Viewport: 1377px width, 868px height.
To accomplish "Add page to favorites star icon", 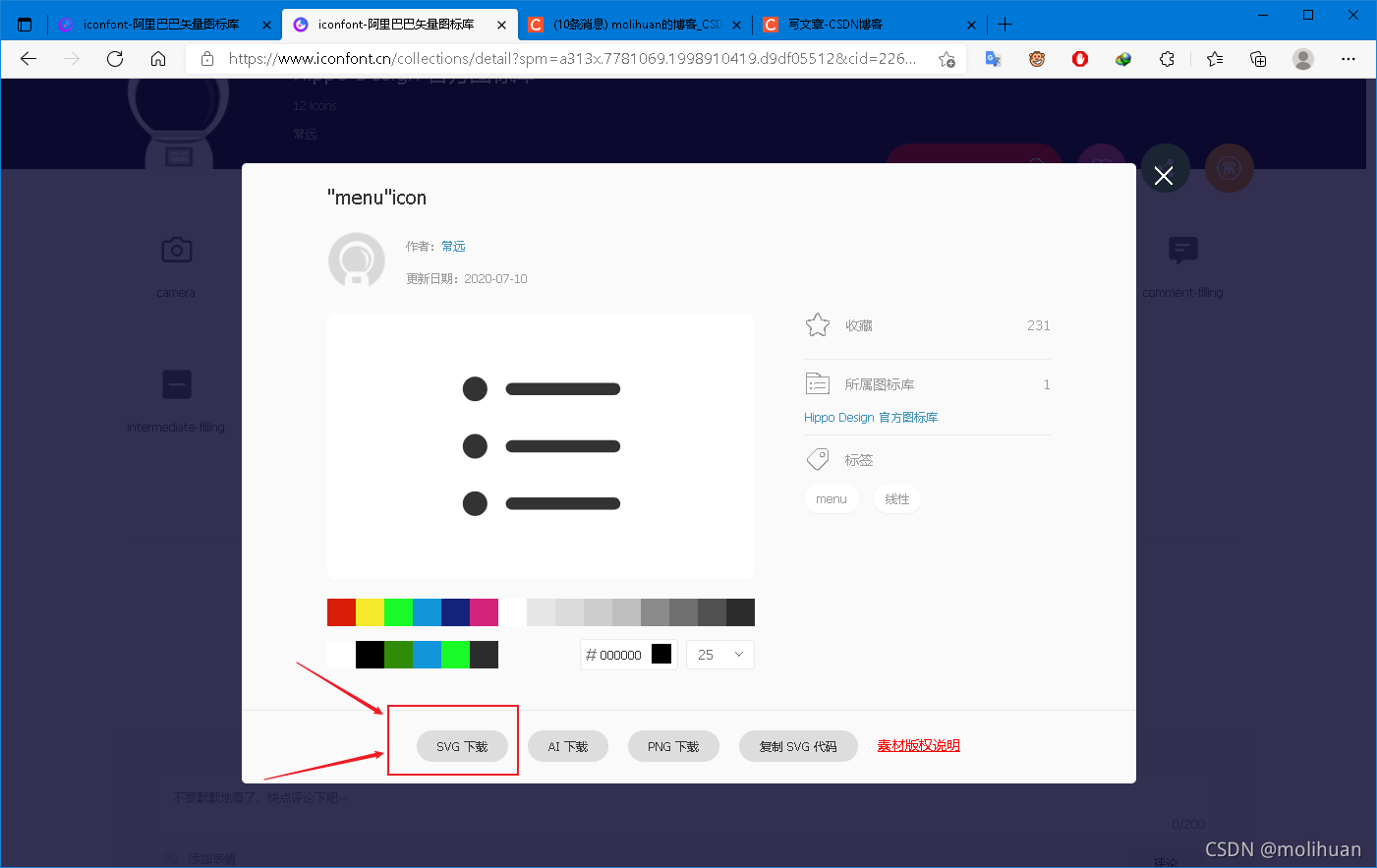I will [x=947, y=59].
